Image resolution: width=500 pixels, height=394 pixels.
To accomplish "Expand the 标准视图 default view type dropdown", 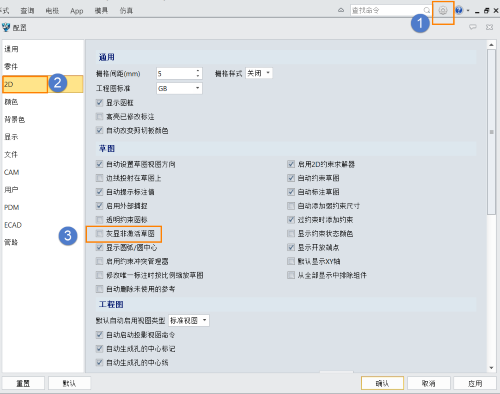I will pos(189,320).
